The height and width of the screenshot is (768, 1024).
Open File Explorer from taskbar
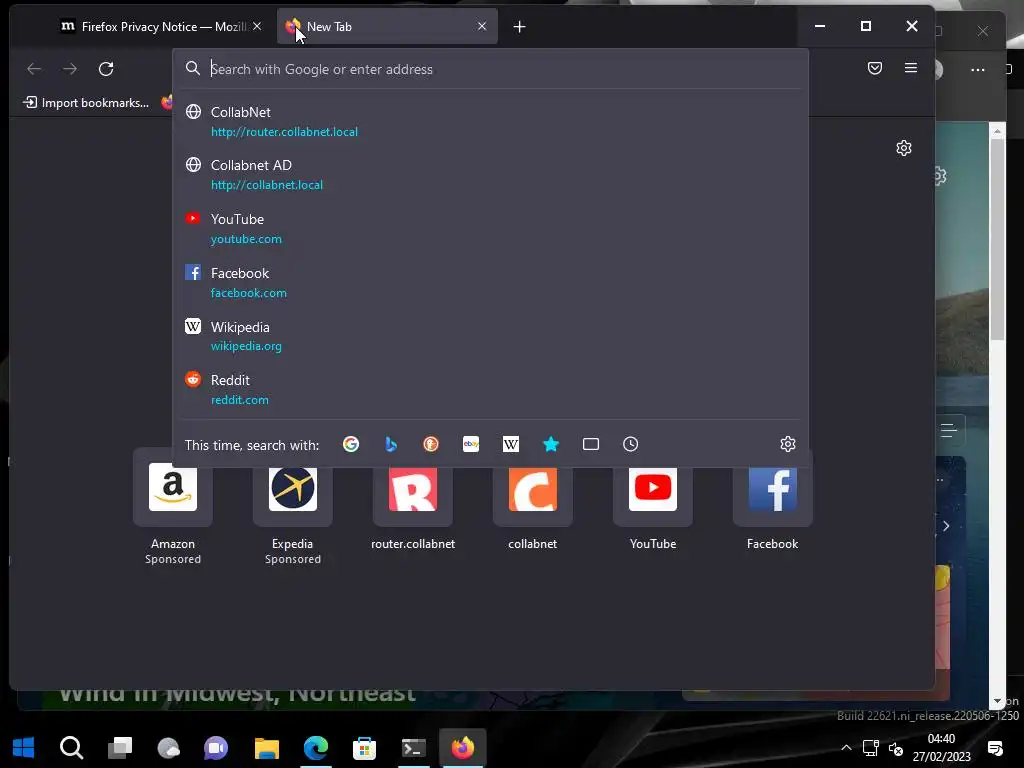266,747
